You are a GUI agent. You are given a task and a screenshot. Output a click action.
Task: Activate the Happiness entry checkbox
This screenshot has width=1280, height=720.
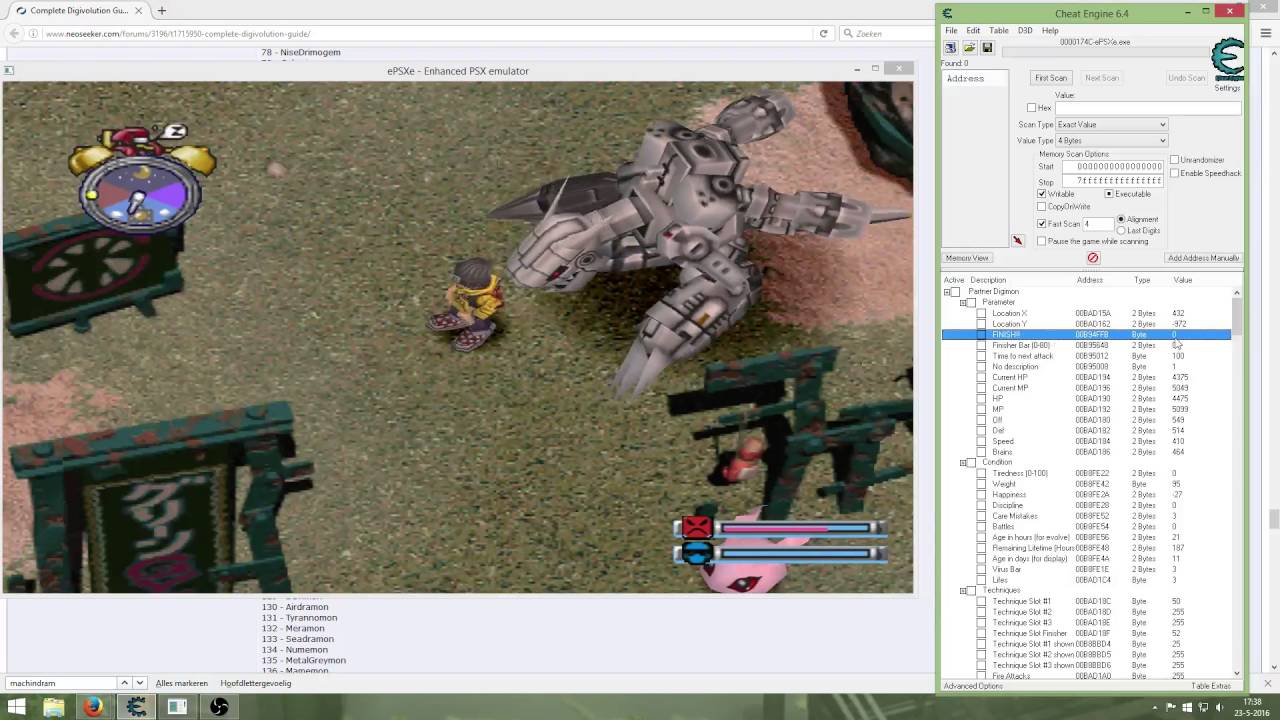tap(981, 494)
